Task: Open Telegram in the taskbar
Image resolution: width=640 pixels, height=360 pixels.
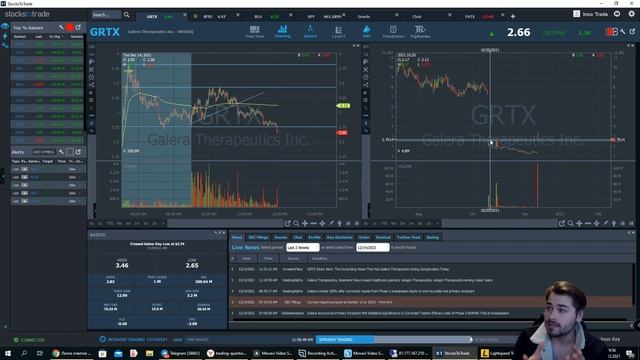Action: 180,353
